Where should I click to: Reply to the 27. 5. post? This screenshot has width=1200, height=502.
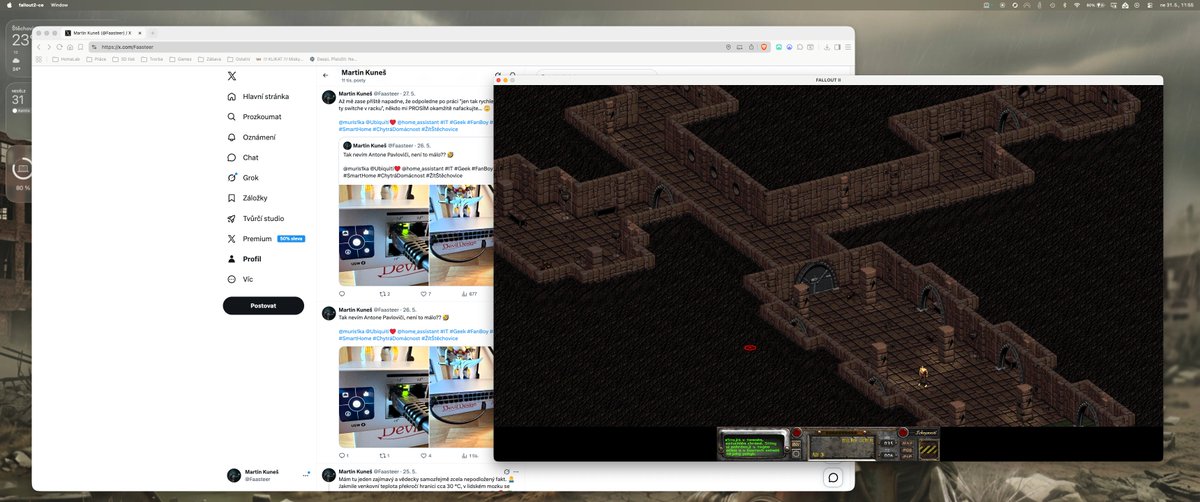pyautogui.click(x=342, y=294)
